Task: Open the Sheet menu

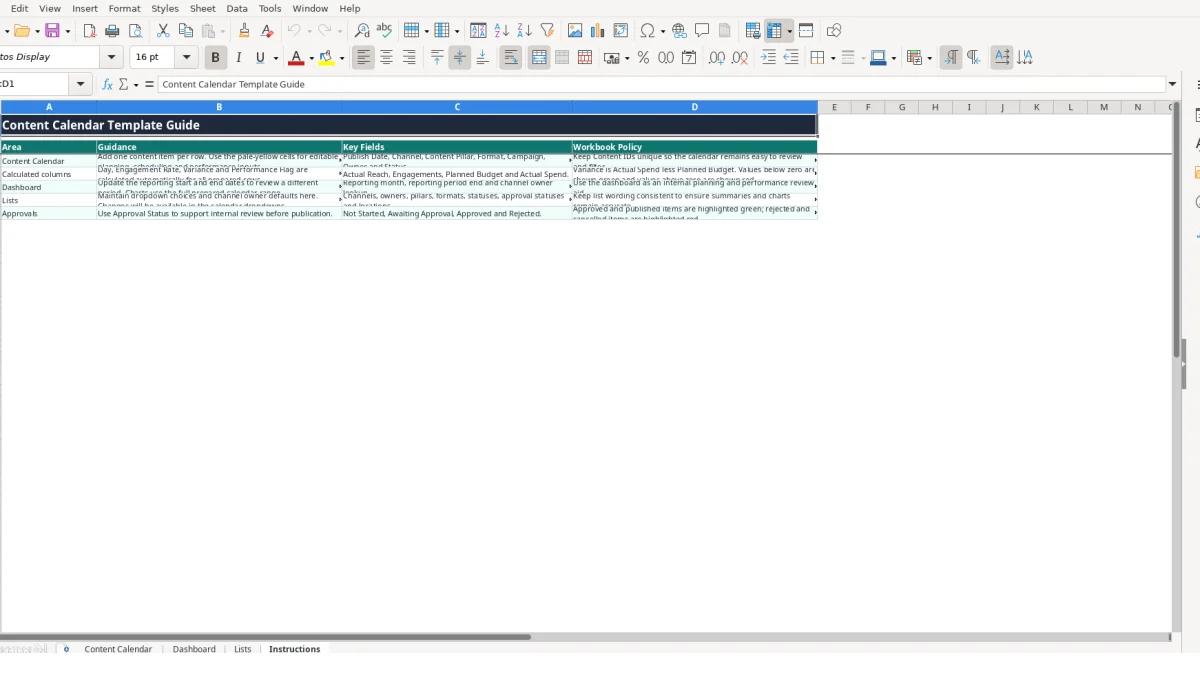Action: coord(203,8)
